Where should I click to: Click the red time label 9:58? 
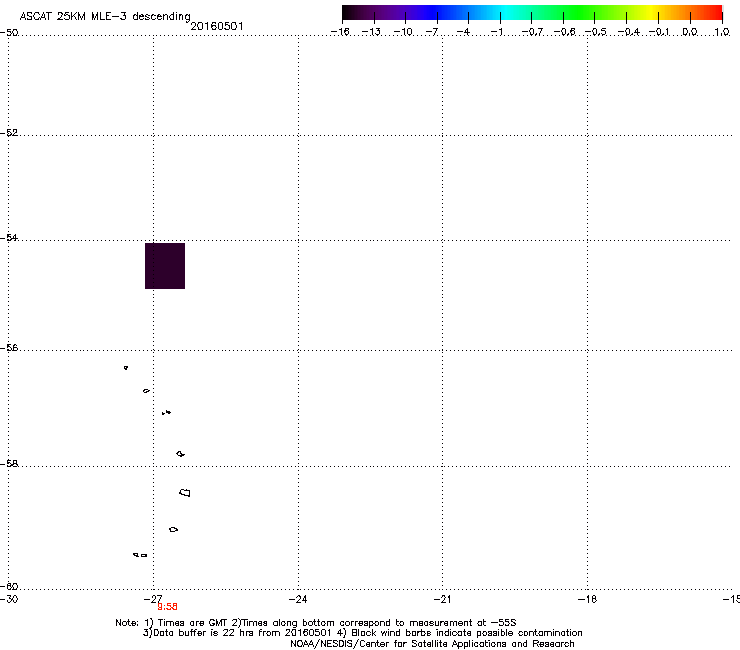coord(167,607)
